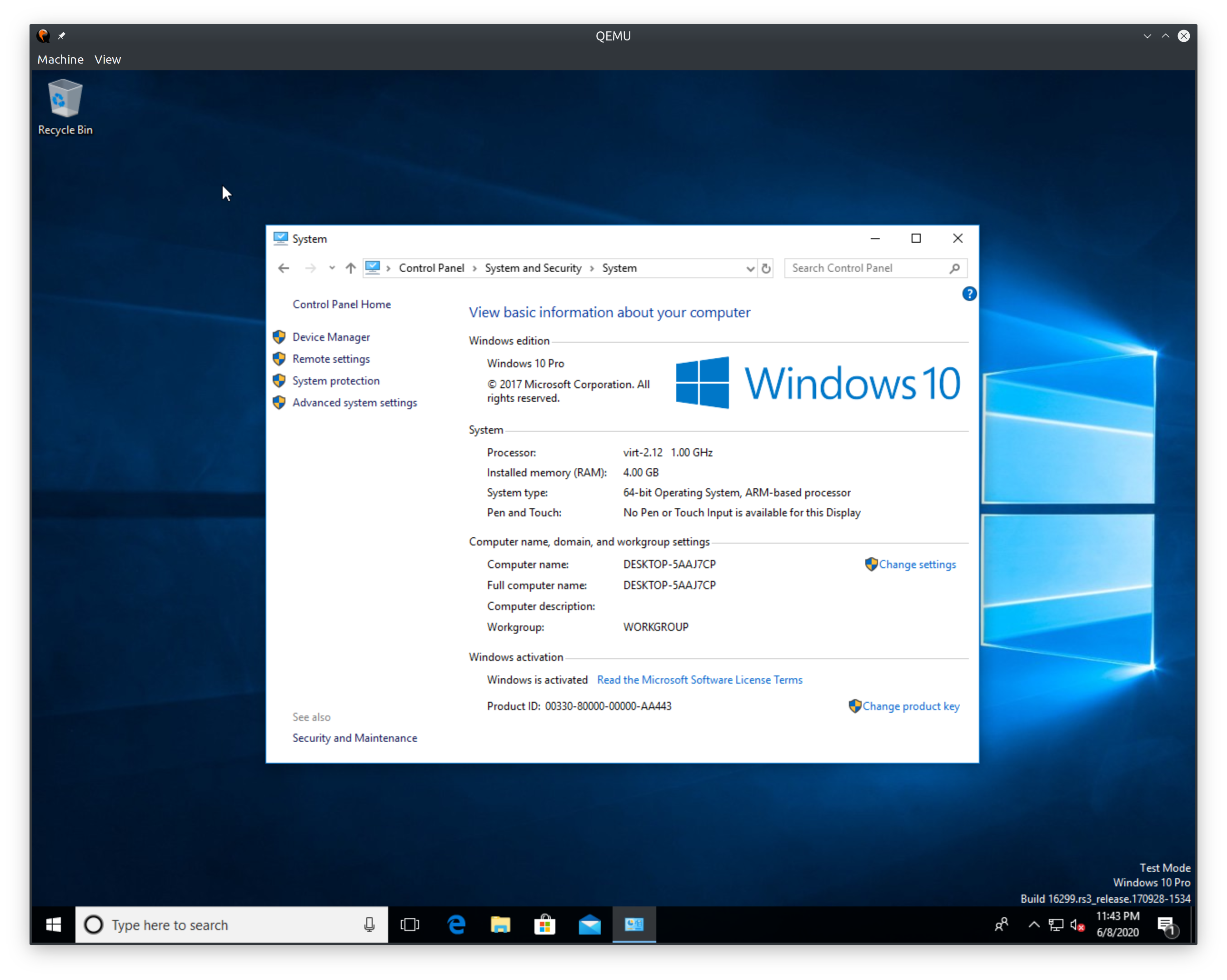Viewport: 1227px width, 980px height.
Task: Go up one level with Up arrow
Action: click(350, 268)
